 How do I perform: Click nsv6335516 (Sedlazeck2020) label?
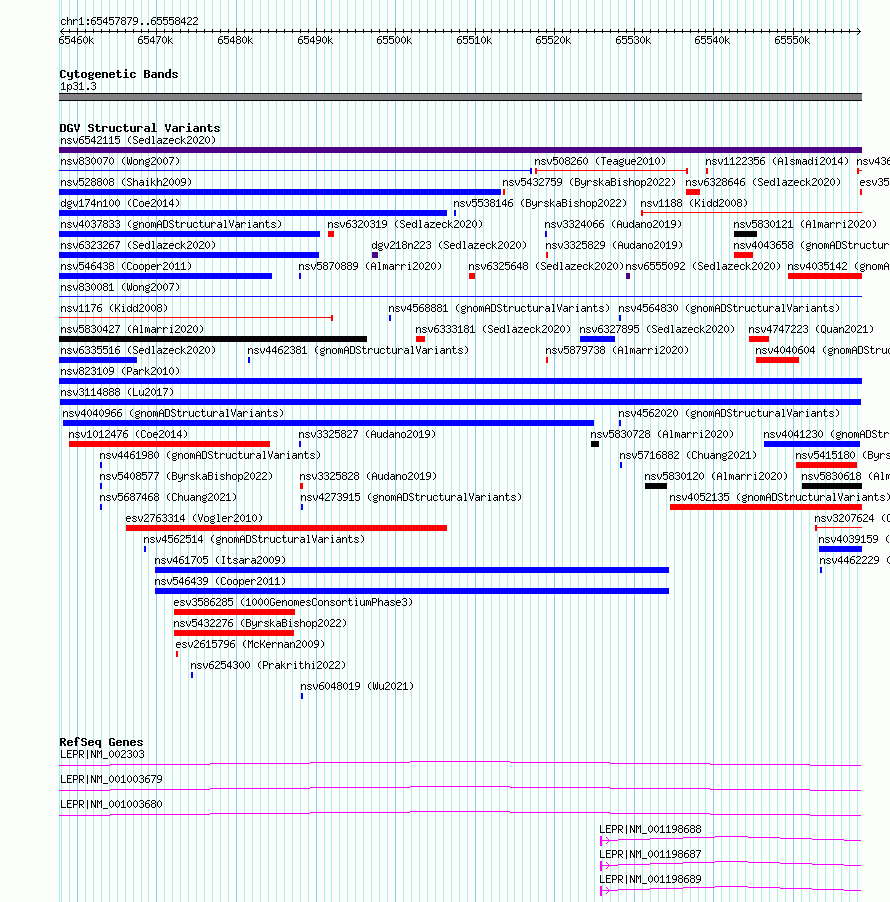[138, 350]
